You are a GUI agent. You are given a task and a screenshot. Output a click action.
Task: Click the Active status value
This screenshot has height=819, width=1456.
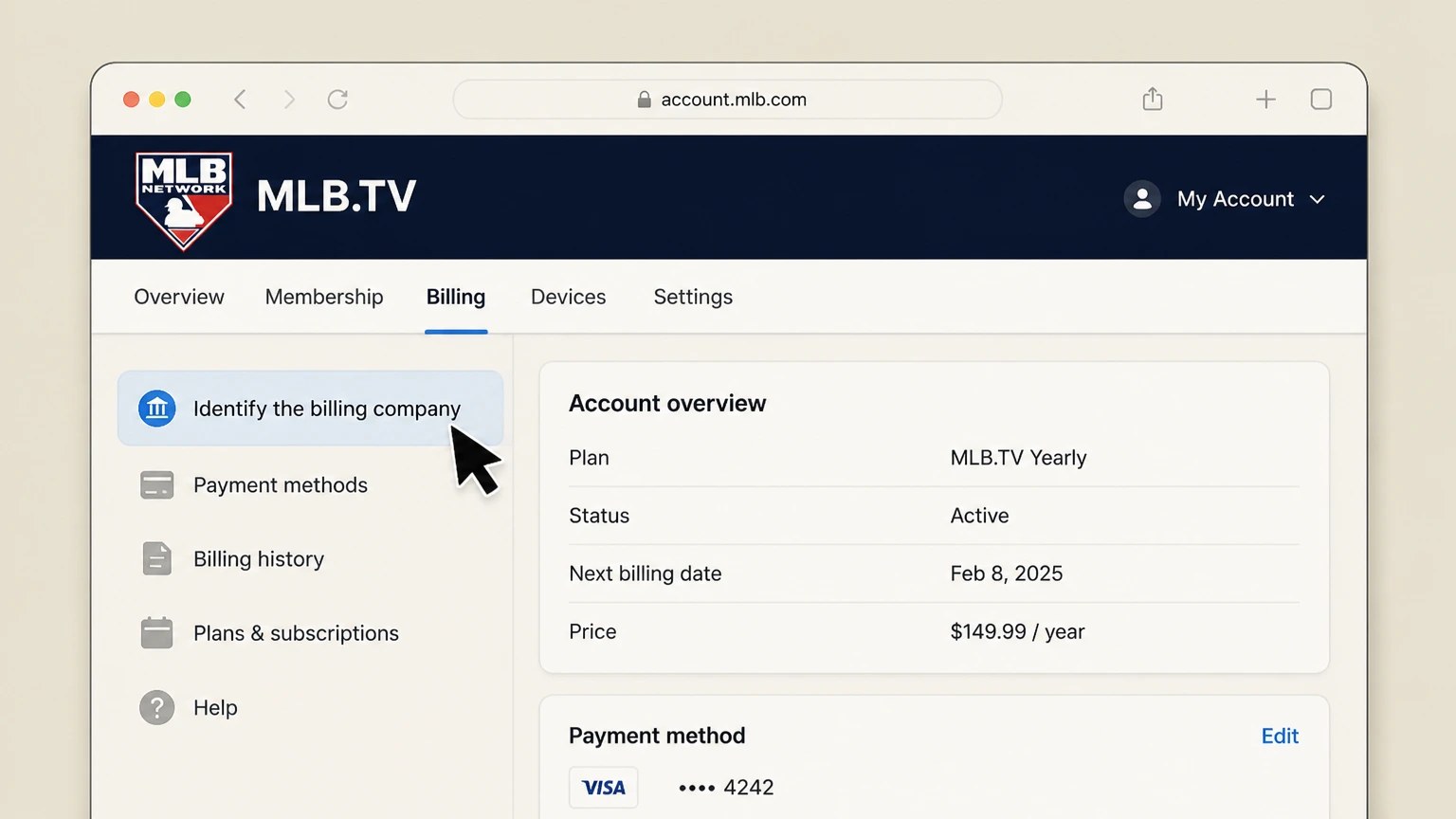[x=979, y=516]
